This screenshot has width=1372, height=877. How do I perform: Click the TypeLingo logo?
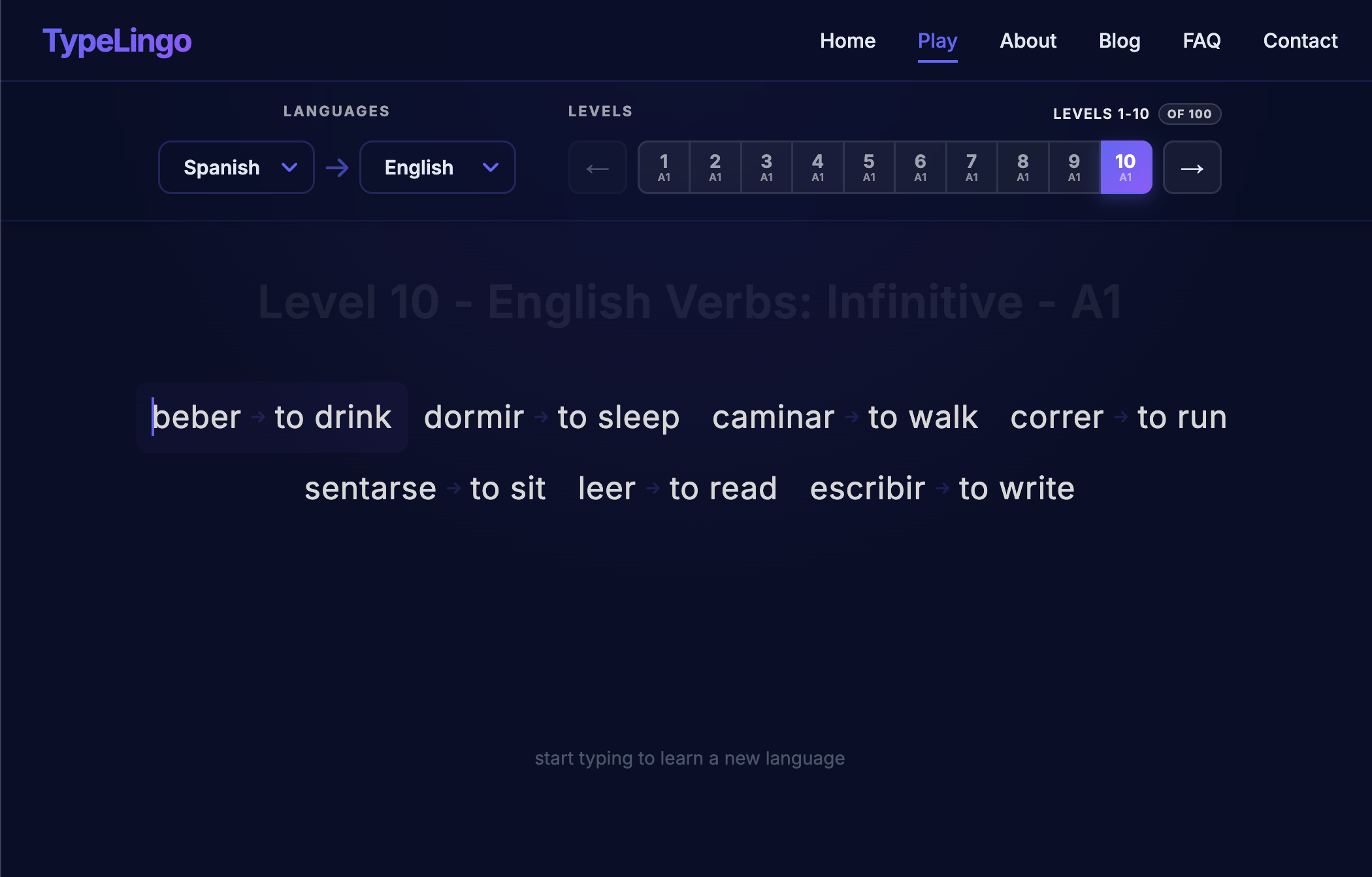coord(117,41)
